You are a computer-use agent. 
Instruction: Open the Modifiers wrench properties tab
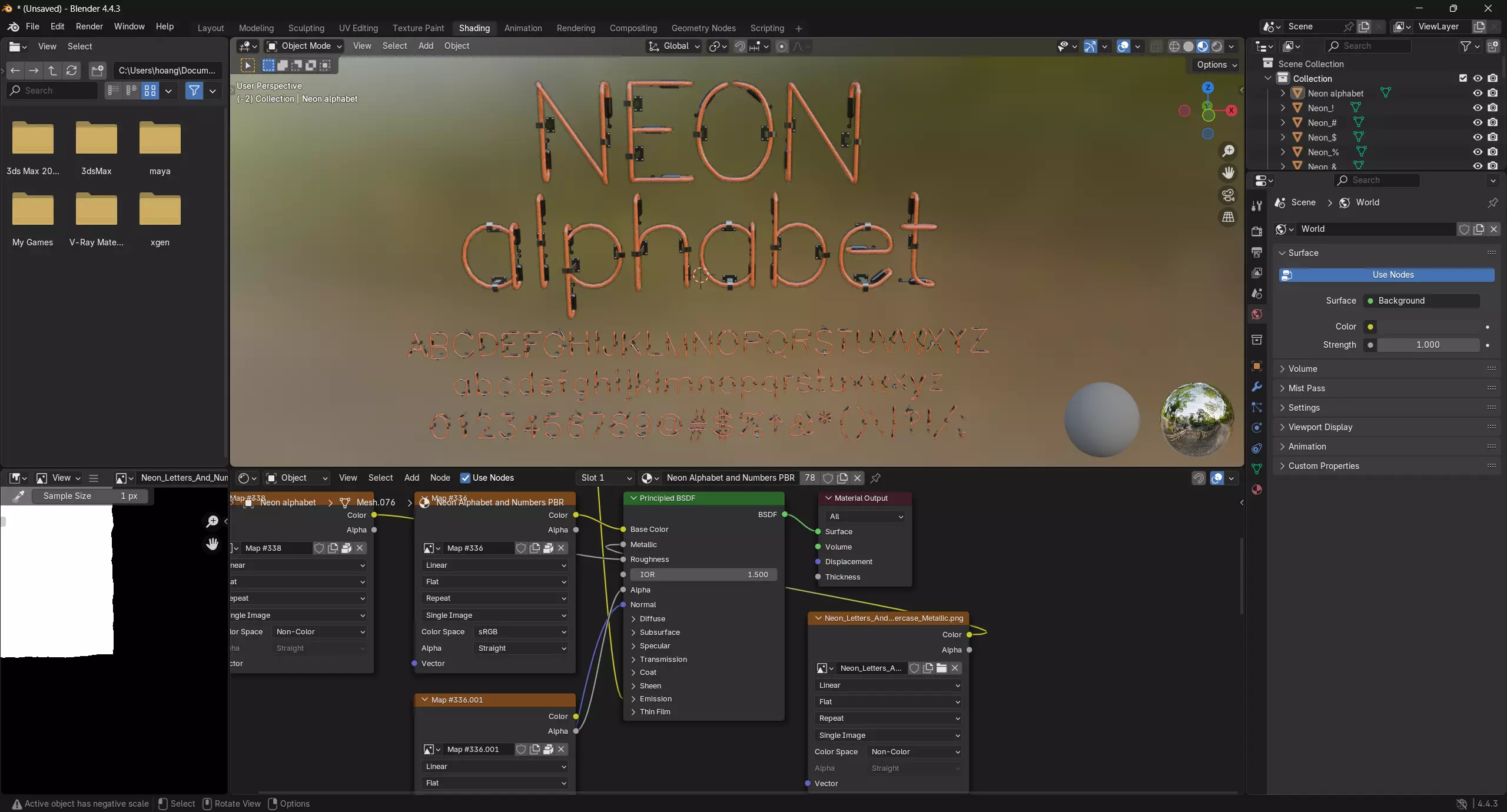click(x=1257, y=387)
